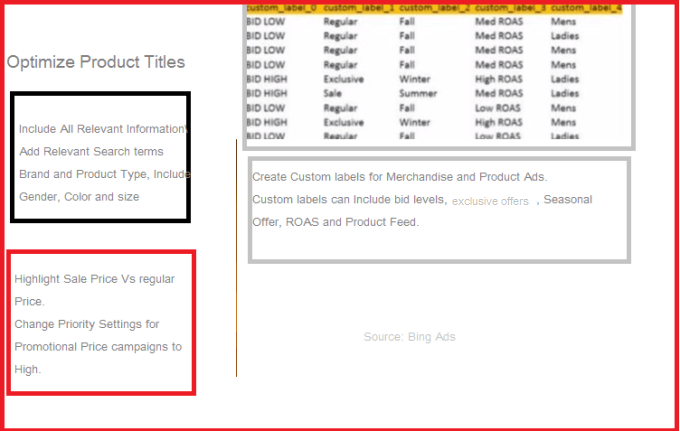This screenshot has height=431, width=680.
Task: Select the "Change Priority Settings for" line
Action: 87,324
